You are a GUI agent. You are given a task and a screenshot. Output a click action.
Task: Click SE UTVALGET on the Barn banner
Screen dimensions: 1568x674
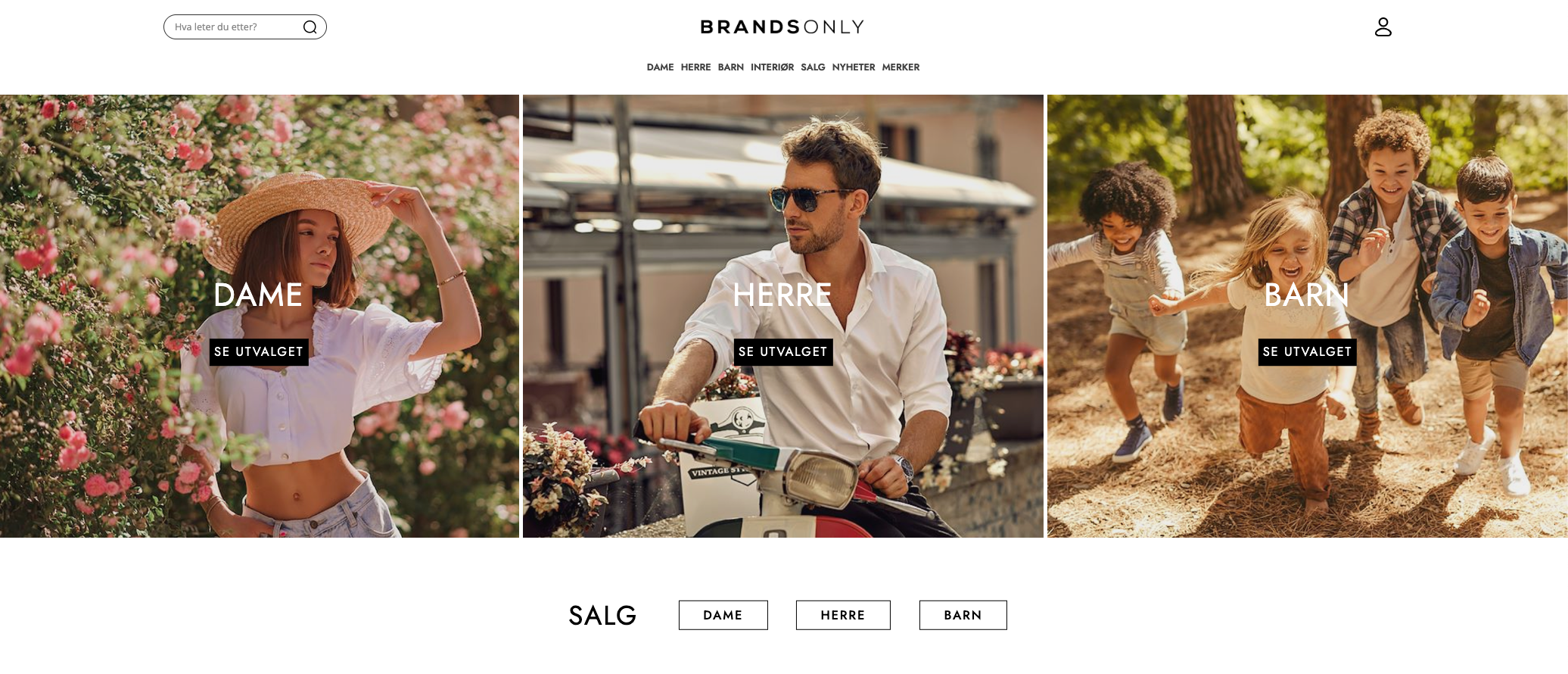(x=1307, y=352)
